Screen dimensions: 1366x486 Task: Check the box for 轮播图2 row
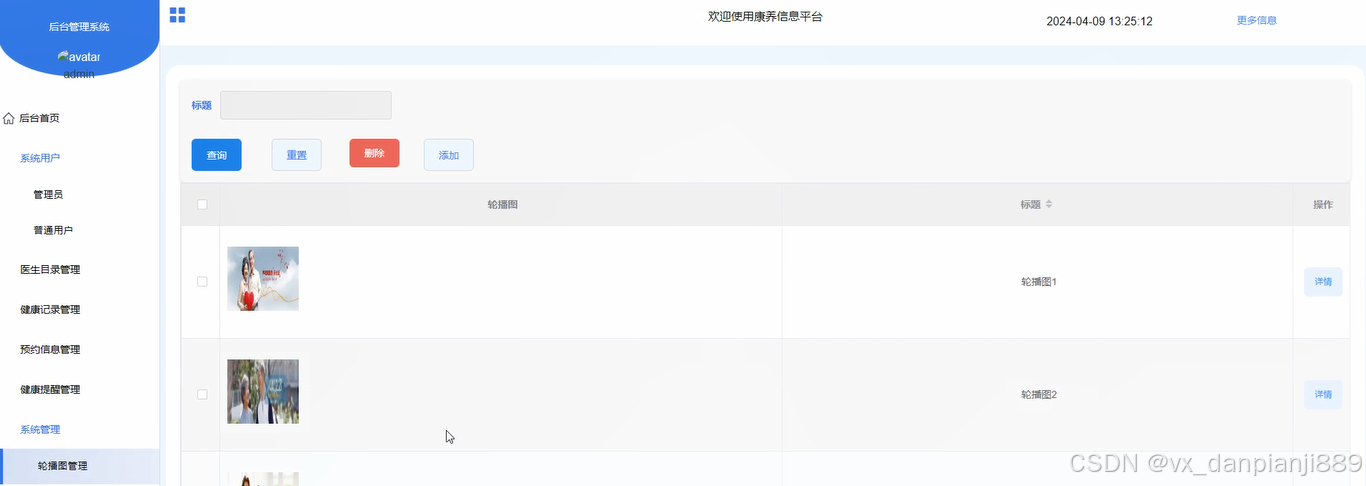202,395
